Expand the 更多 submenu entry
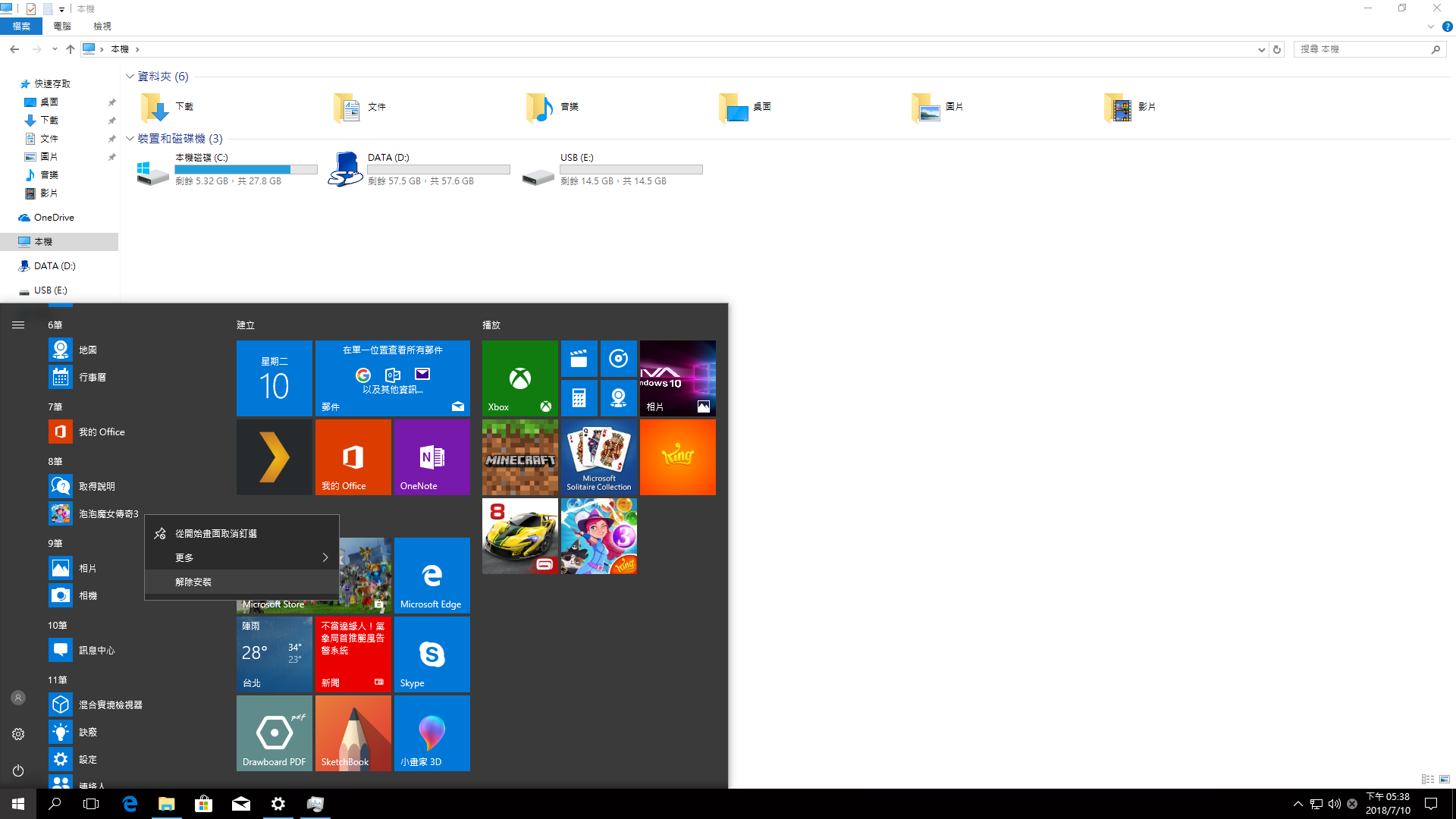Image resolution: width=1456 pixels, height=819 pixels. 242,557
